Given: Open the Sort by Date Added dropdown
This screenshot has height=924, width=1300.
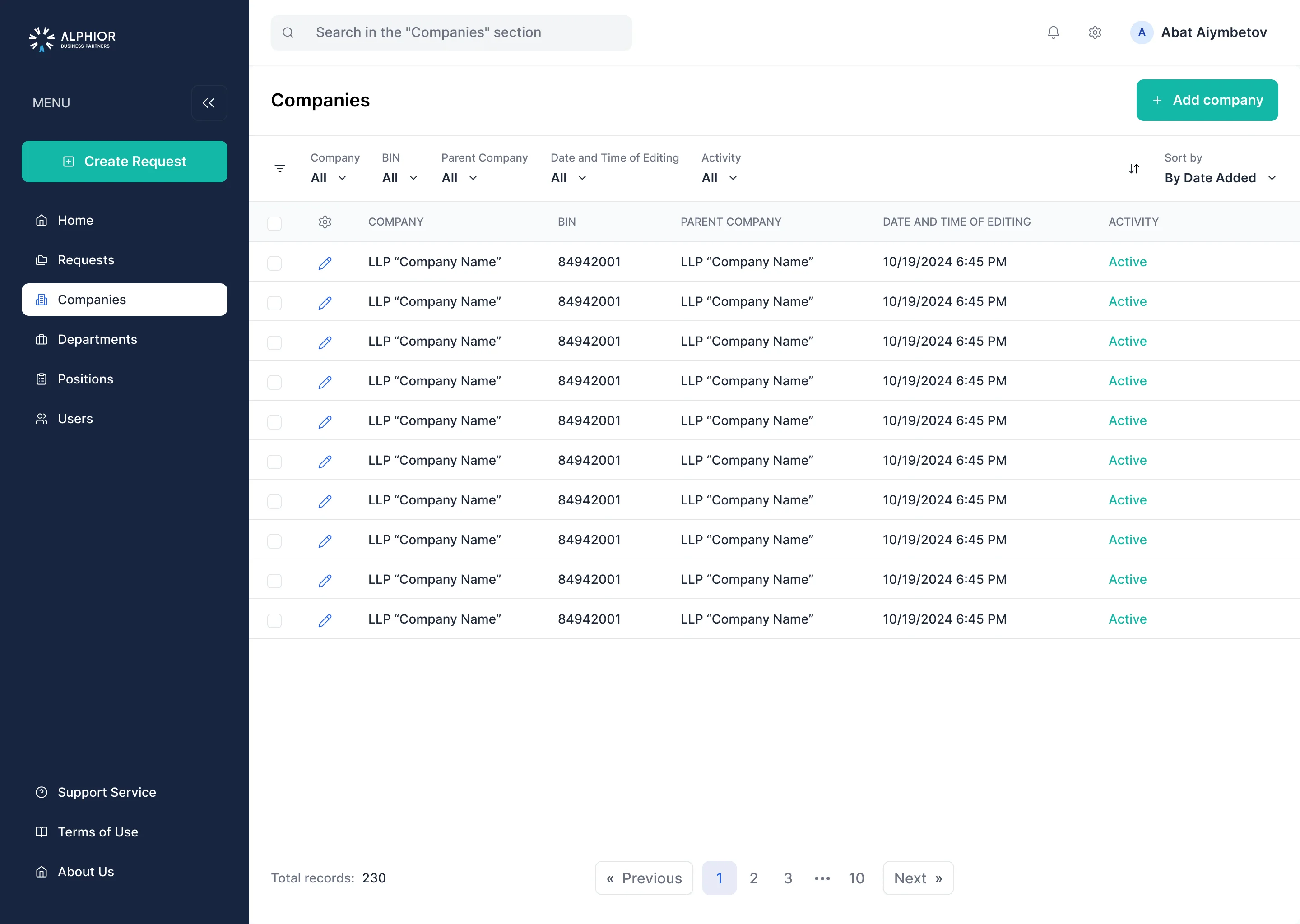Looking at the screenshot, I should 1220,178.
